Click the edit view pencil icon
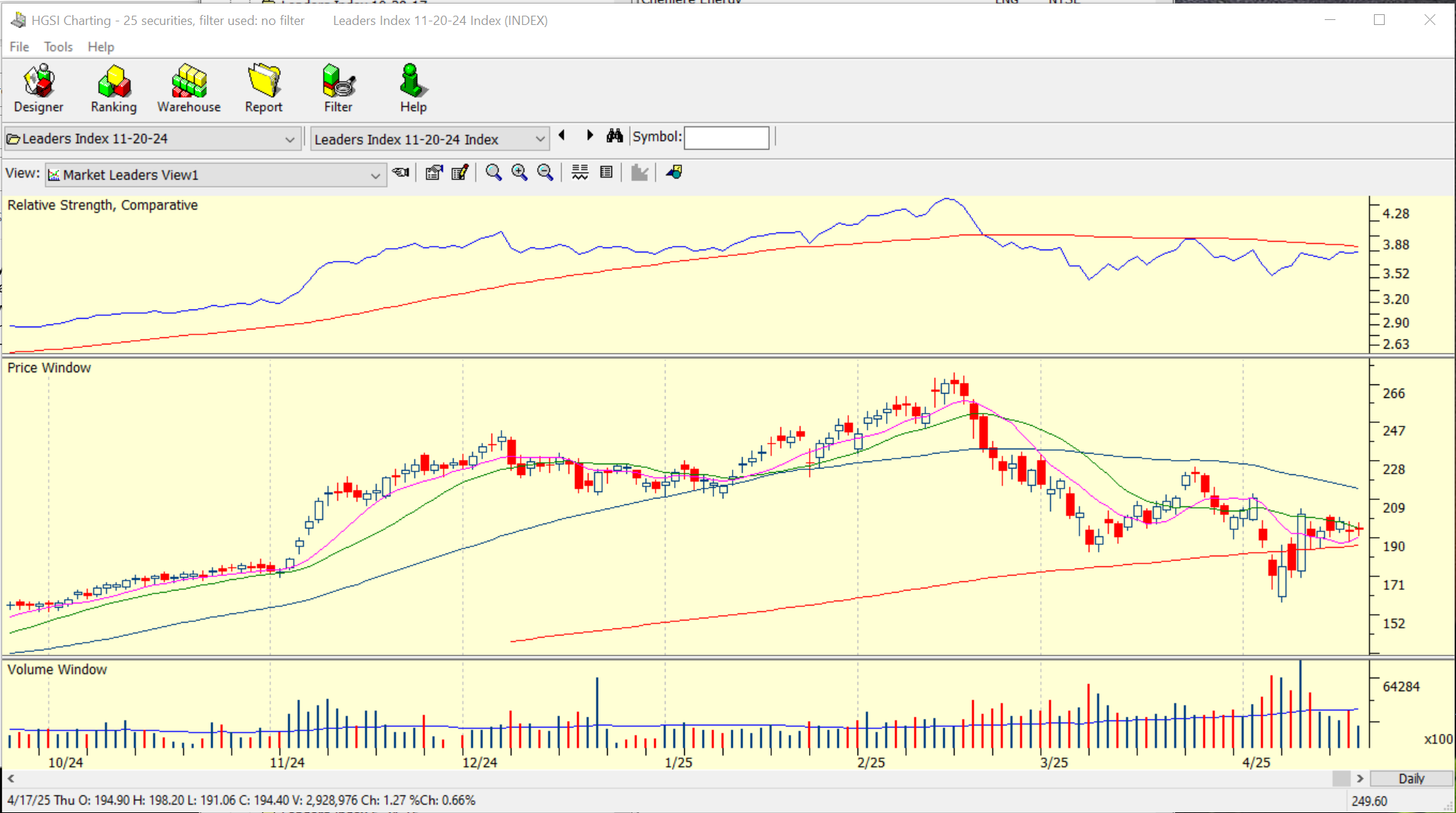This screenshot has width=1456, height=813. click(x=460, y=173)
